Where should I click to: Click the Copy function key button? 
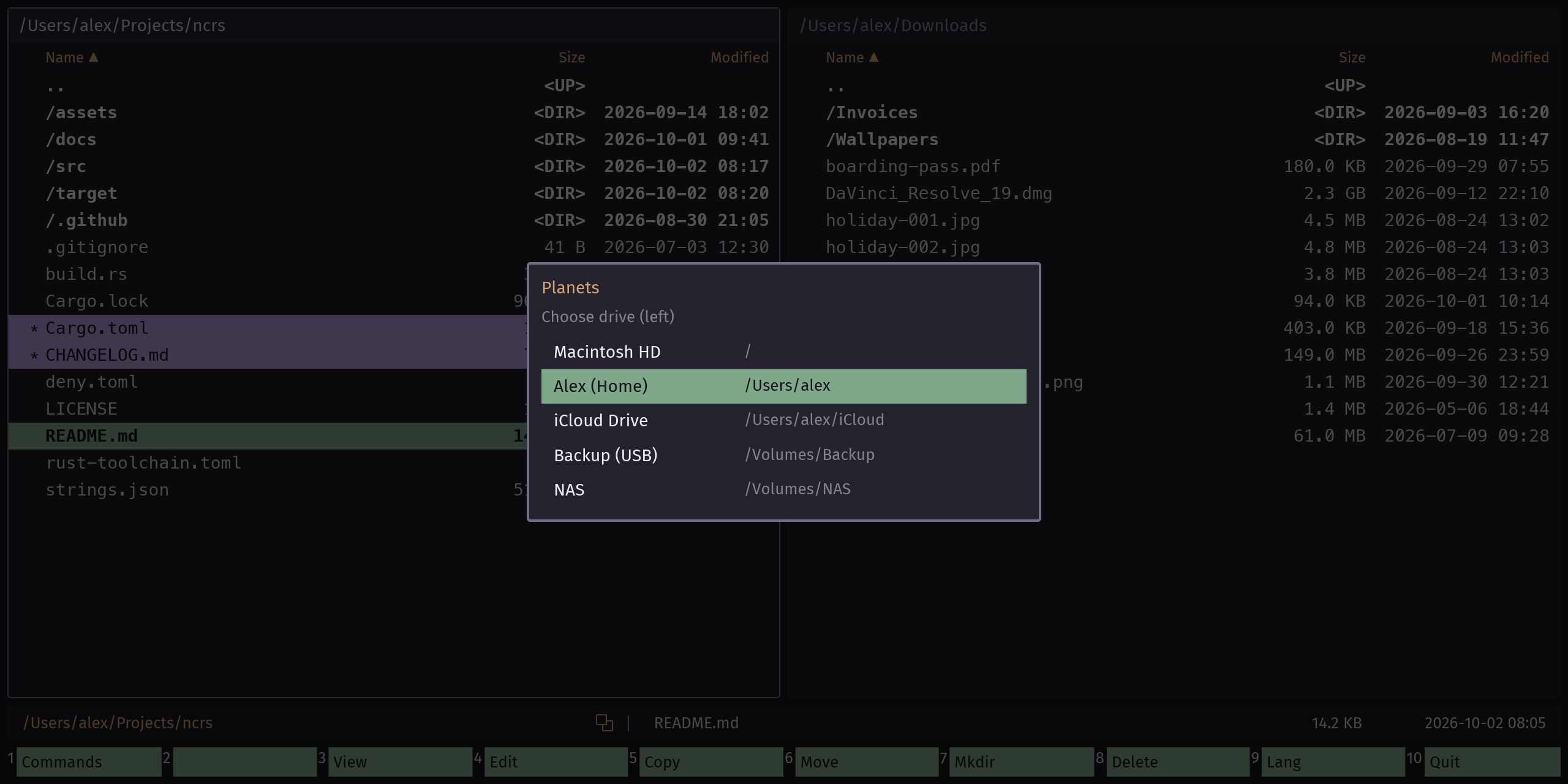point(711,762)
